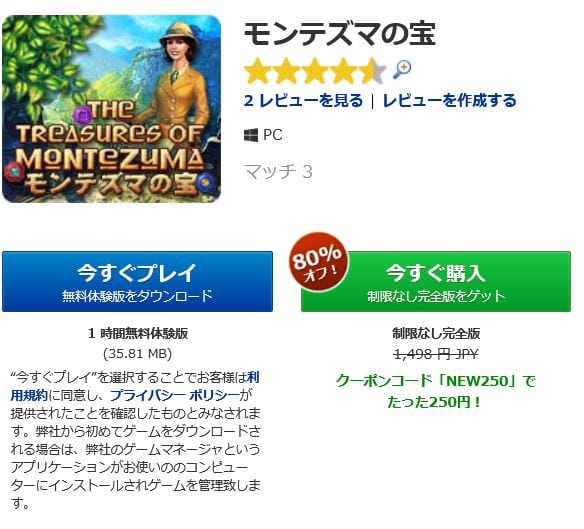Image resolution: width=584 pixels, height=529 pixels.
Task: Open the プライバシー ポリシー link
Action: [x=174, y=395]
